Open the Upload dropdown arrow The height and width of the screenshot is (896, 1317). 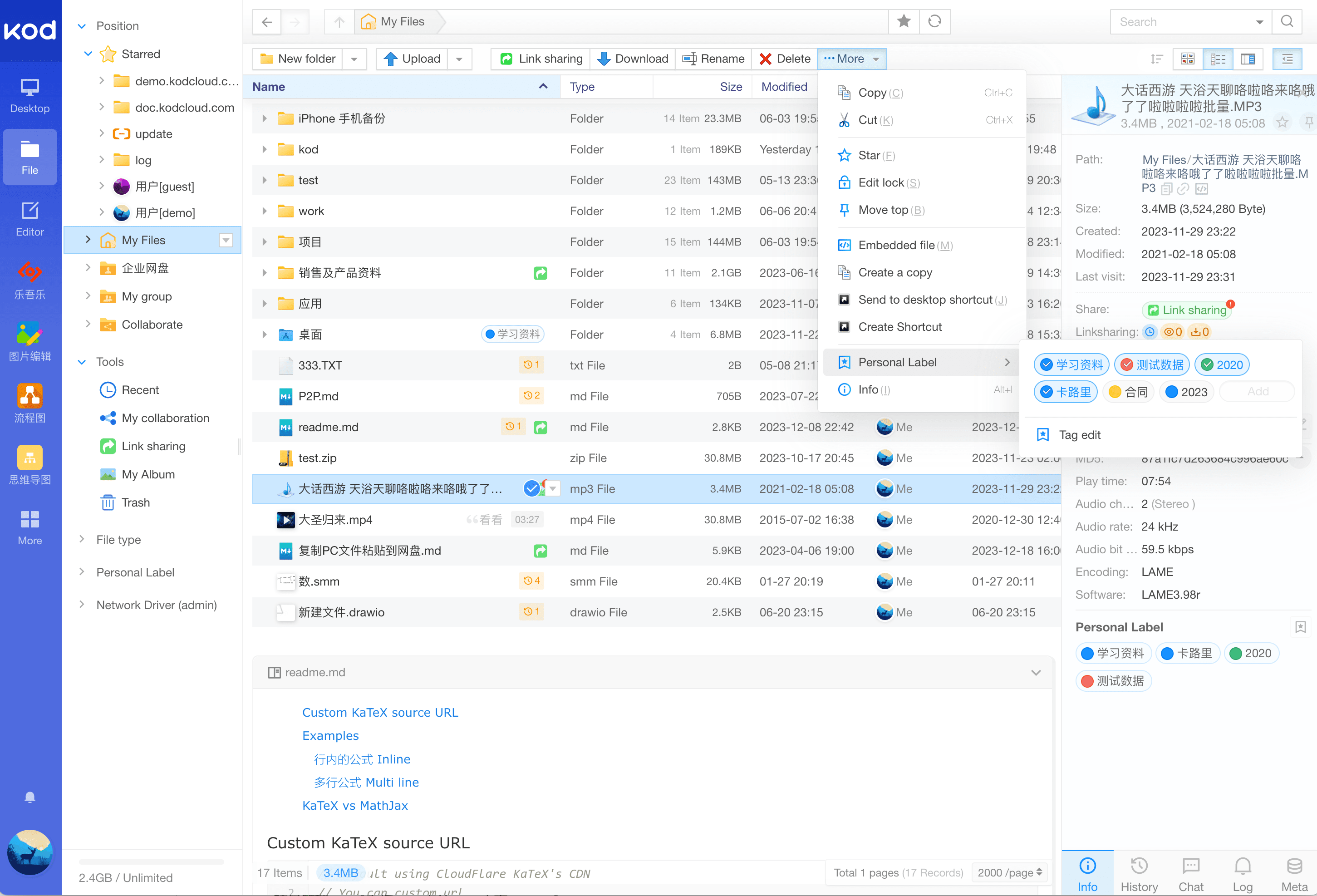[460, 59]
